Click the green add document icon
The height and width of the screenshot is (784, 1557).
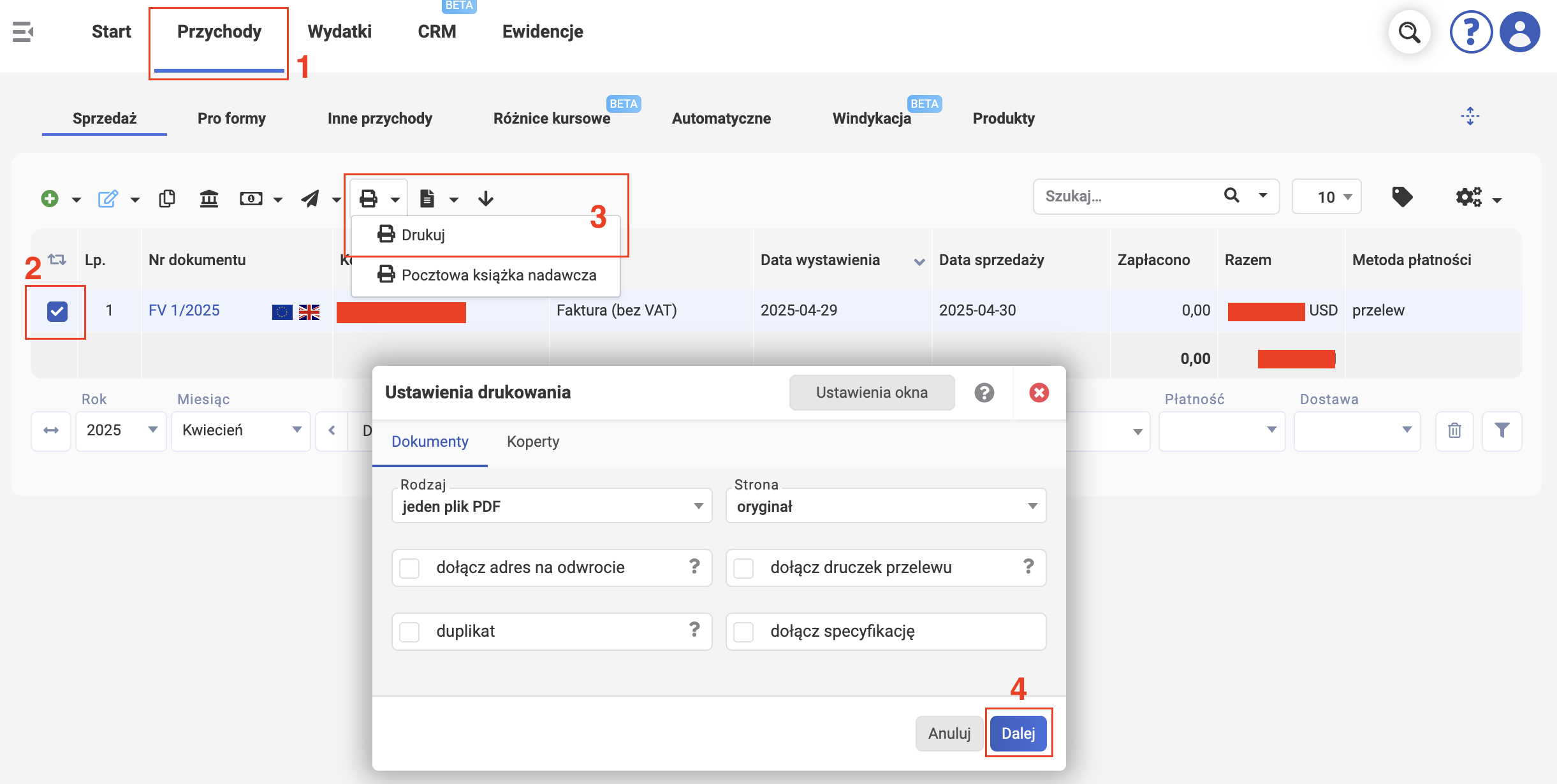tap(50, 199)
